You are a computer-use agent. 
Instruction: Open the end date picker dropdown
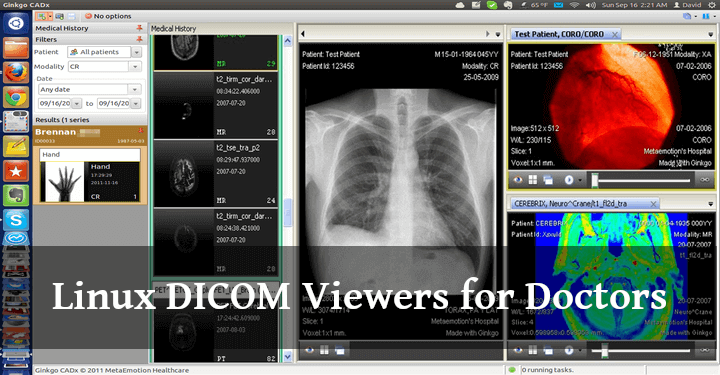(x=135, y=104)
